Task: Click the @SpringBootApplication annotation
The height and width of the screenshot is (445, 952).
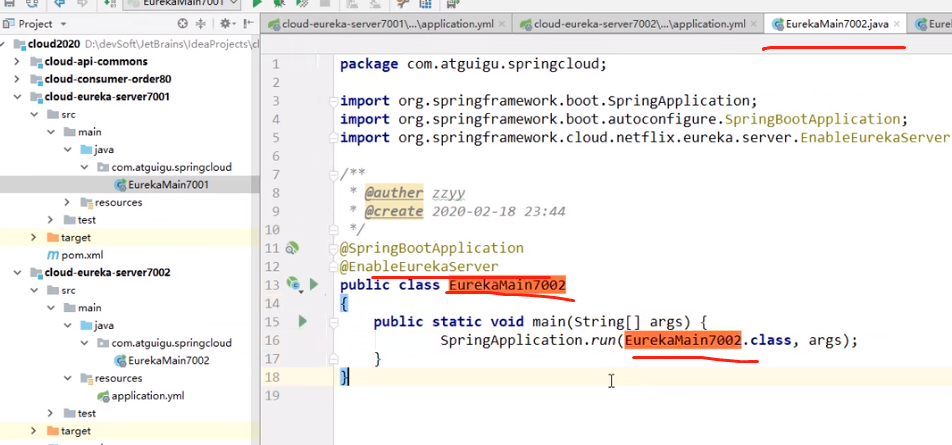Action: coord(432,248)
